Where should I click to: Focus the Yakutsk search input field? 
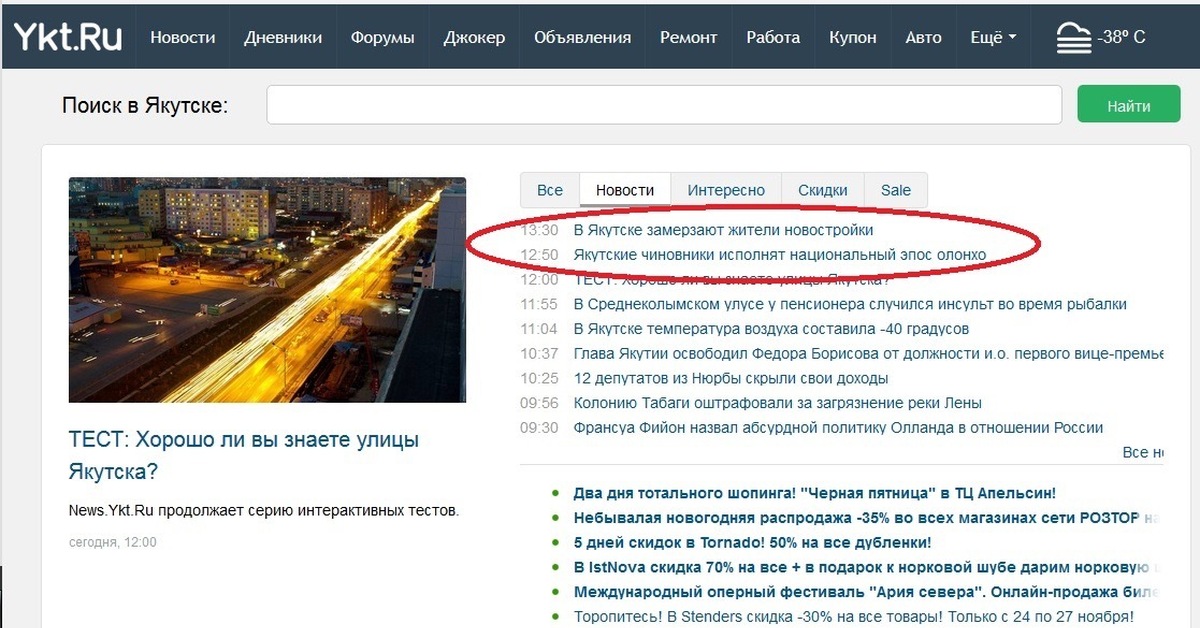pyautogui.click(x=663, y=105)
